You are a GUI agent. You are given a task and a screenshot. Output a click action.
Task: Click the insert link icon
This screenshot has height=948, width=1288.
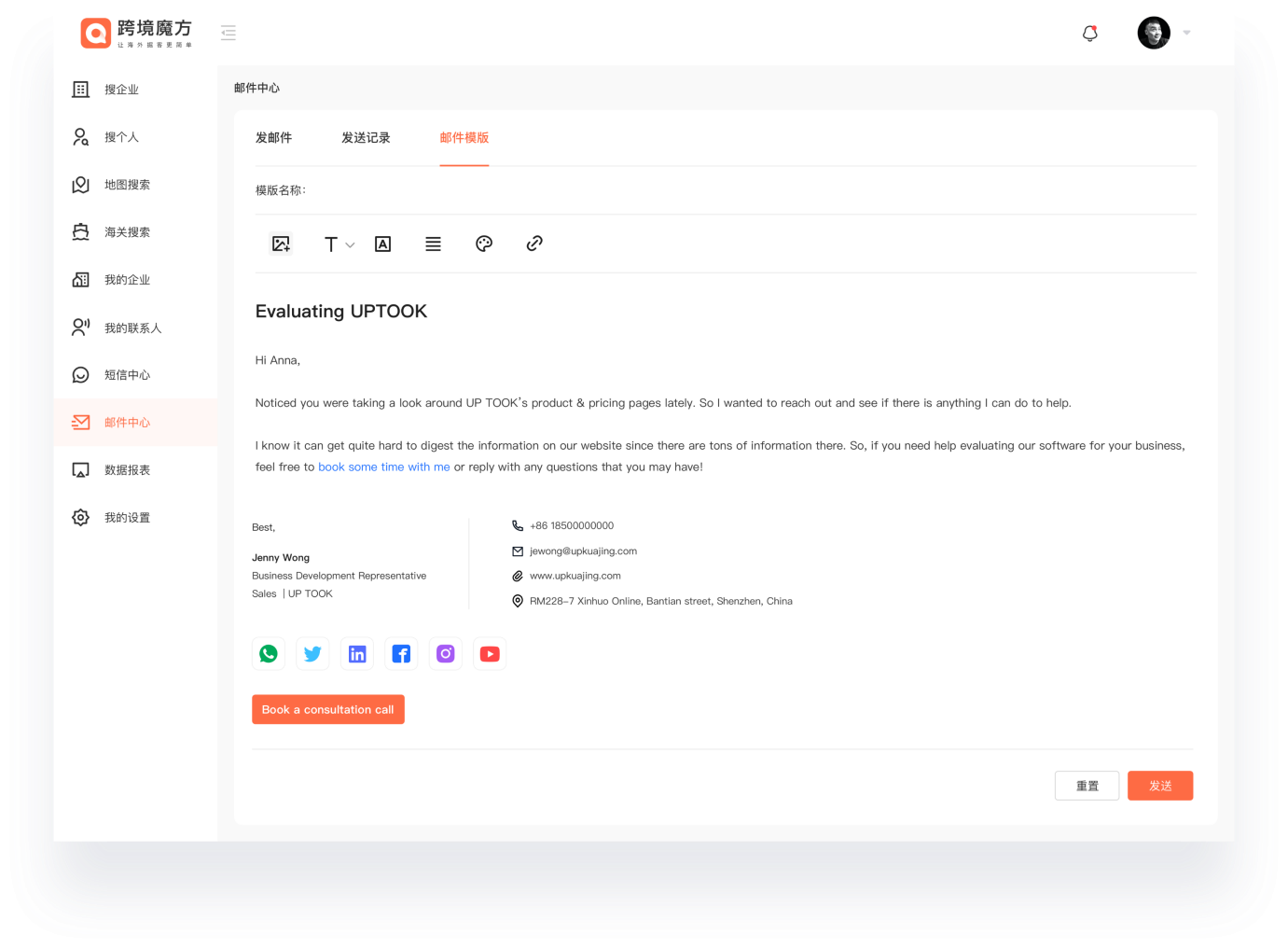point(534,244)
